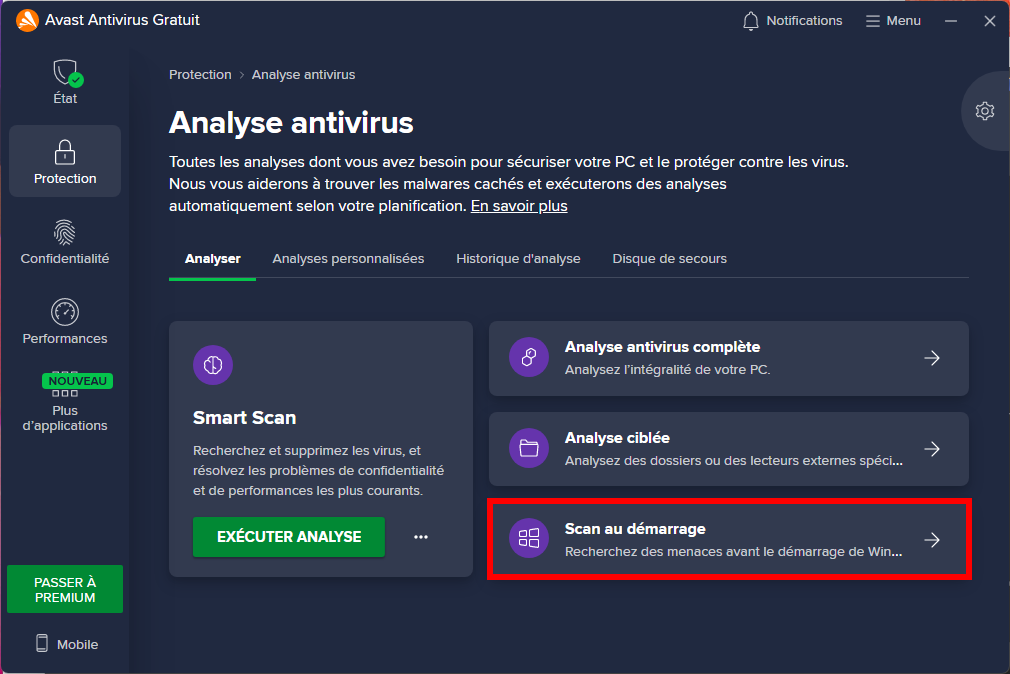1010x674 pixels.
Task: Switch to Analyses personnalisées tab
Action: point(348,258)
